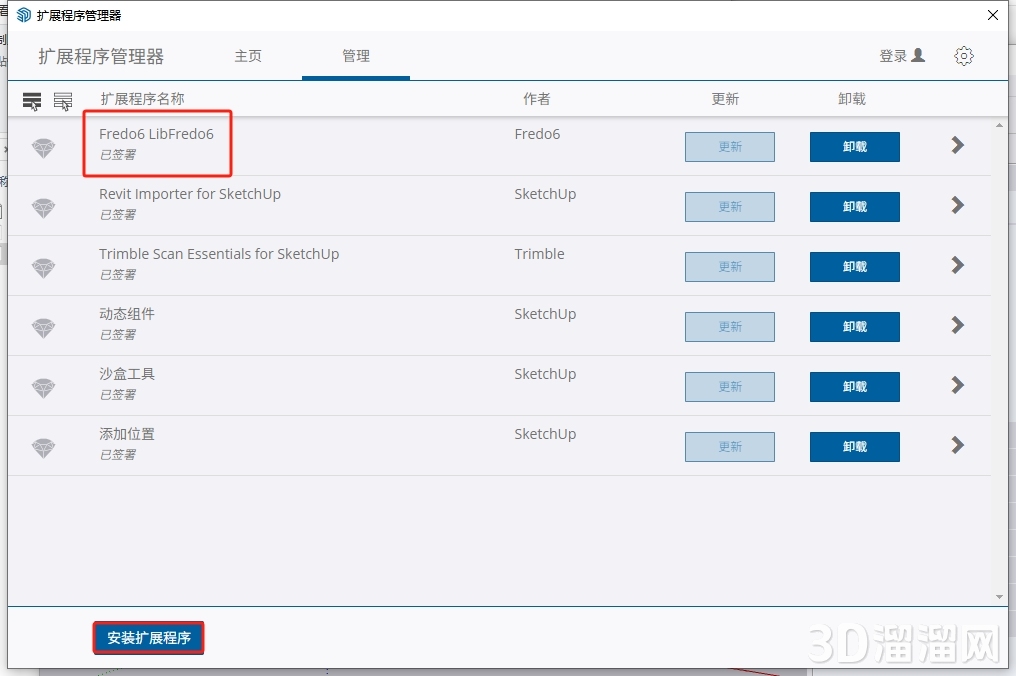Click 更新 button for 沙盒工具

pos(729,387)
